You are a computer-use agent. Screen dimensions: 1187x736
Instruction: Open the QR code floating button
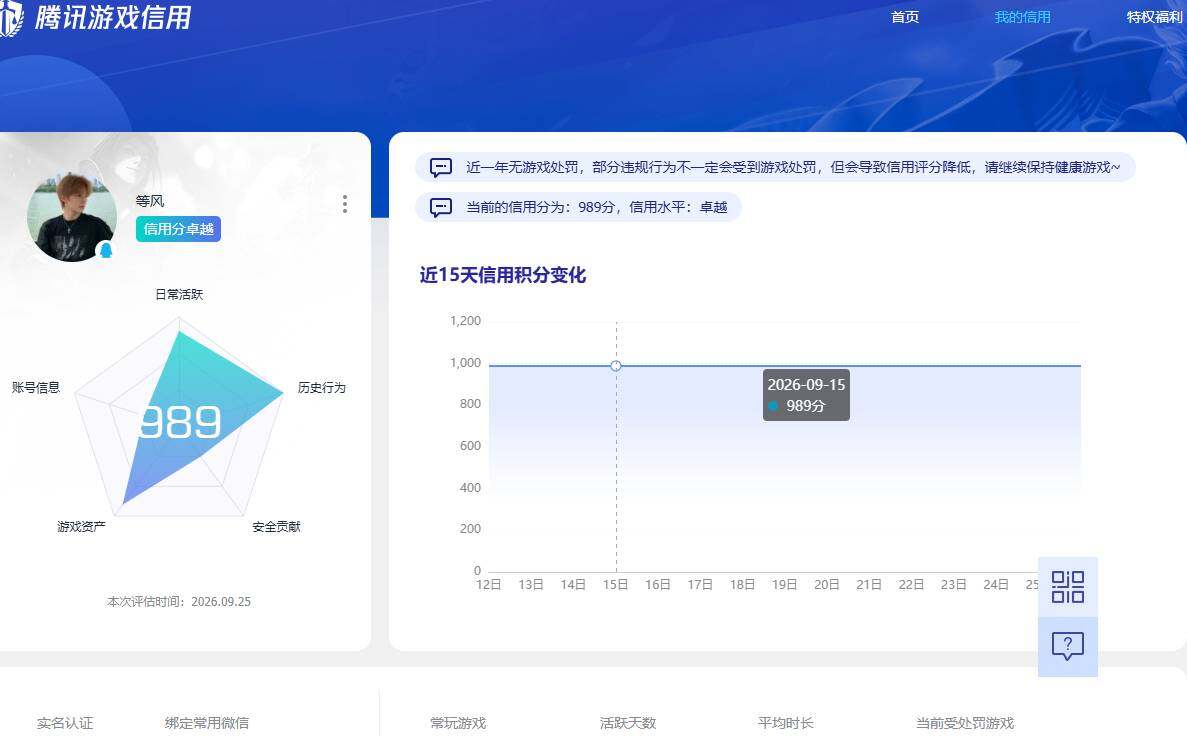(1067, 587)
